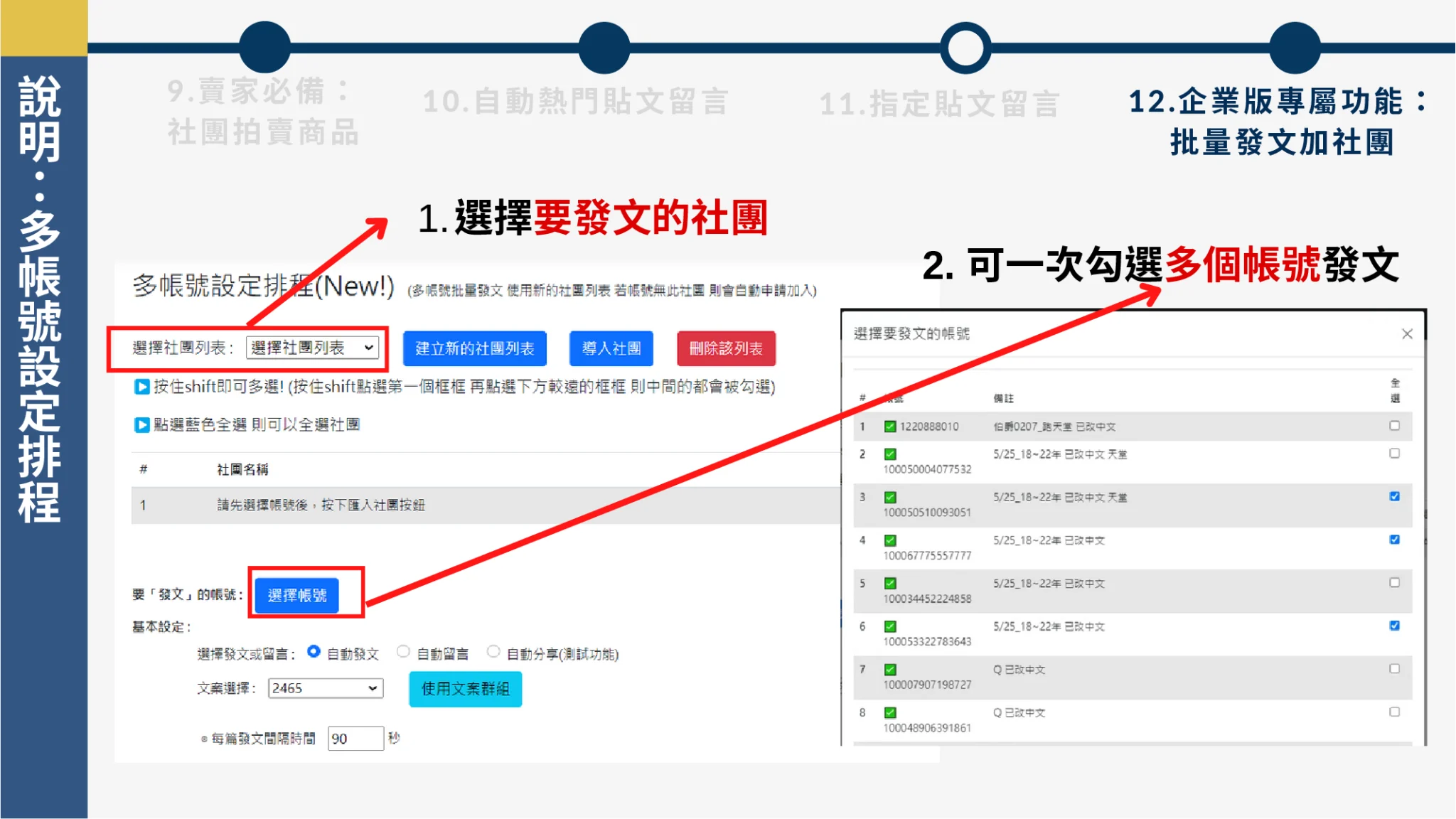1456x819 pixels.
Task: Uncheck the checkbox for account row 3
Action: click(1394, 496)
